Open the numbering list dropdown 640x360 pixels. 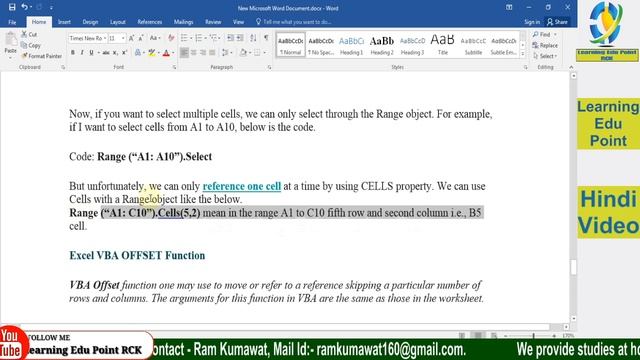206,38
